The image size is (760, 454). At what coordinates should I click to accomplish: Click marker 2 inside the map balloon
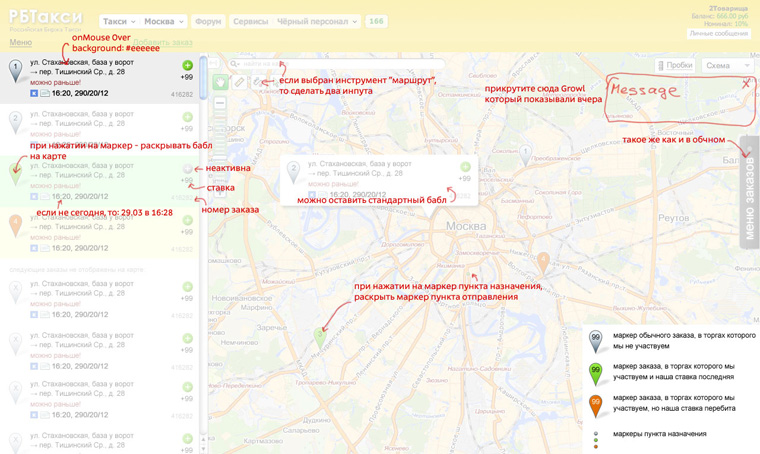pos(293,172)
